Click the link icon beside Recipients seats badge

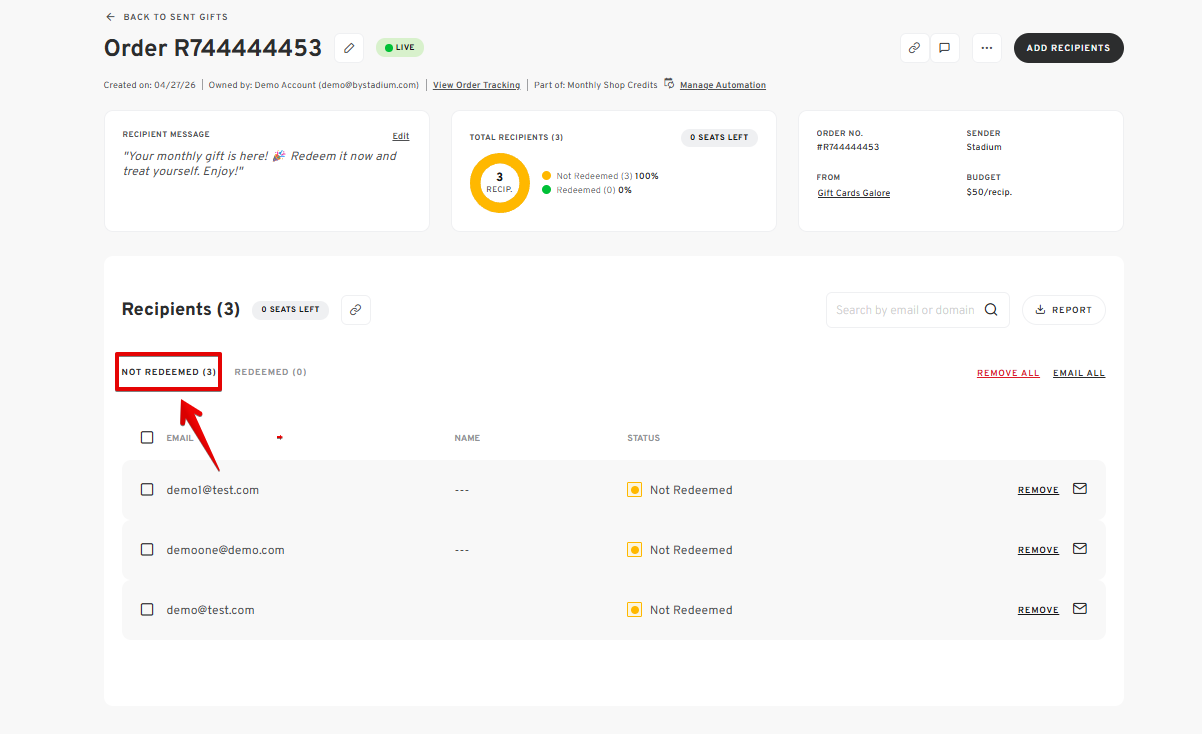[x=356, y=310]
